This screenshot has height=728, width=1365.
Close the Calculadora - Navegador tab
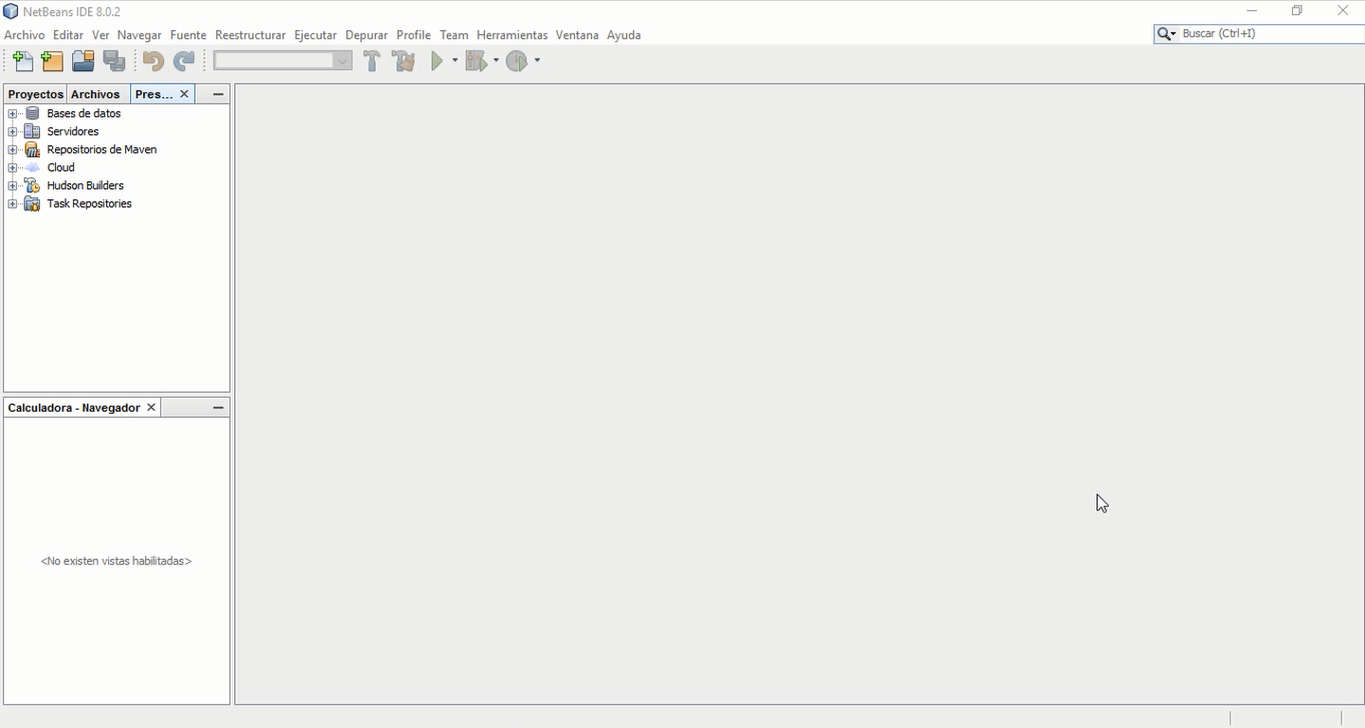(x=151, y=408)
